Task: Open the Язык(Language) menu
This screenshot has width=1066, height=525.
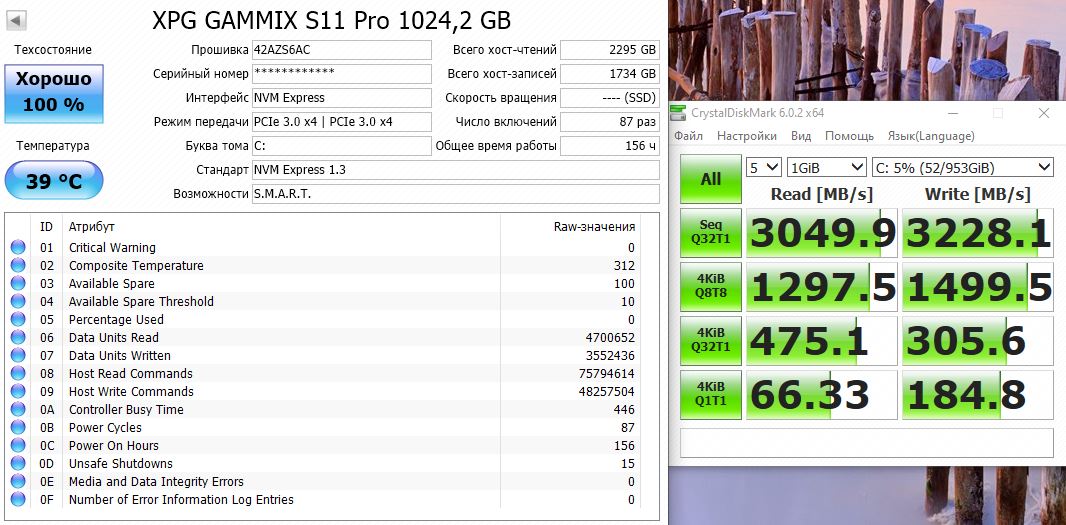Action: (x=931, y=136)
